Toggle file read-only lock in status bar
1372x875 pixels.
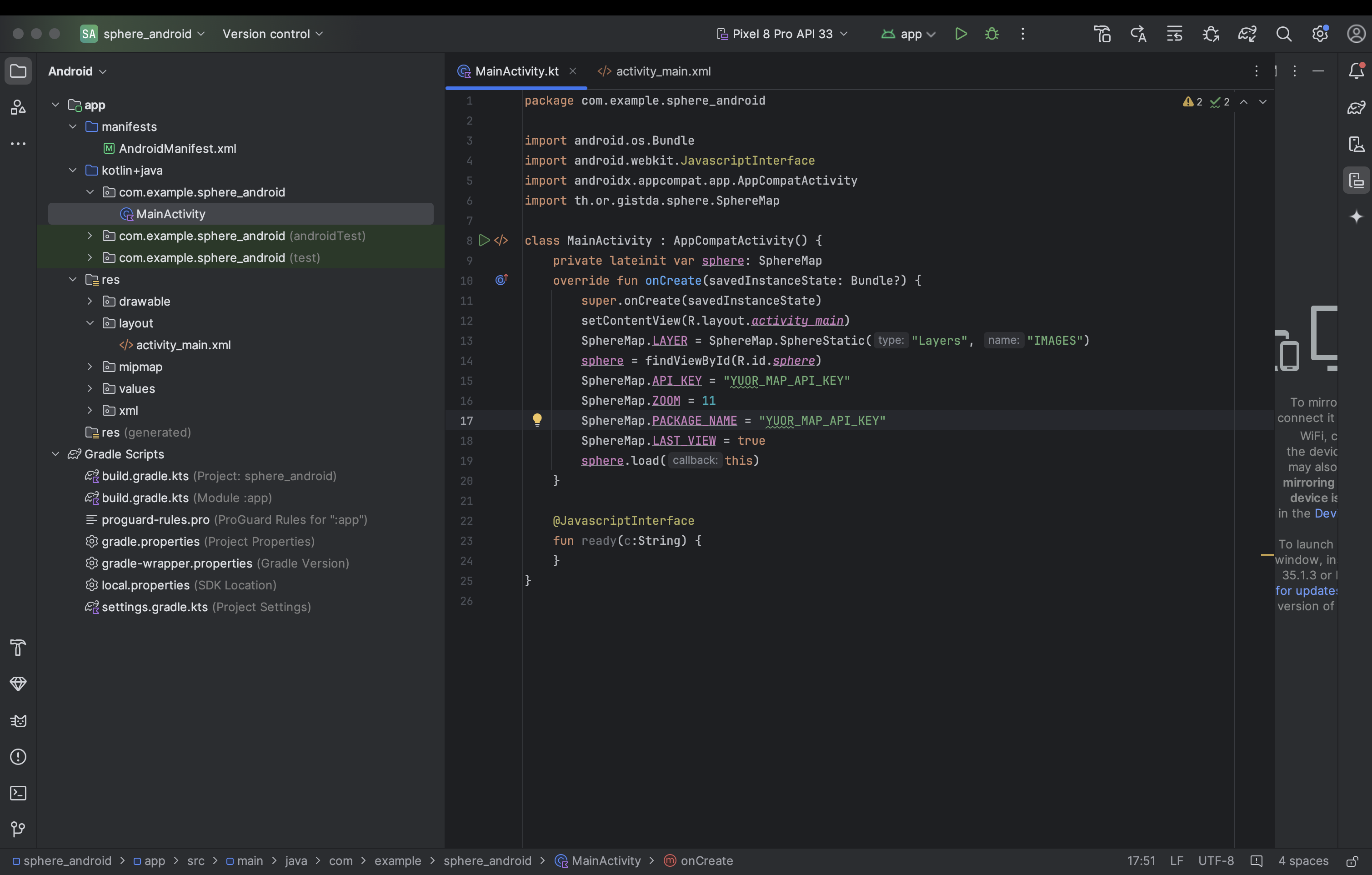pos(1352,861)
